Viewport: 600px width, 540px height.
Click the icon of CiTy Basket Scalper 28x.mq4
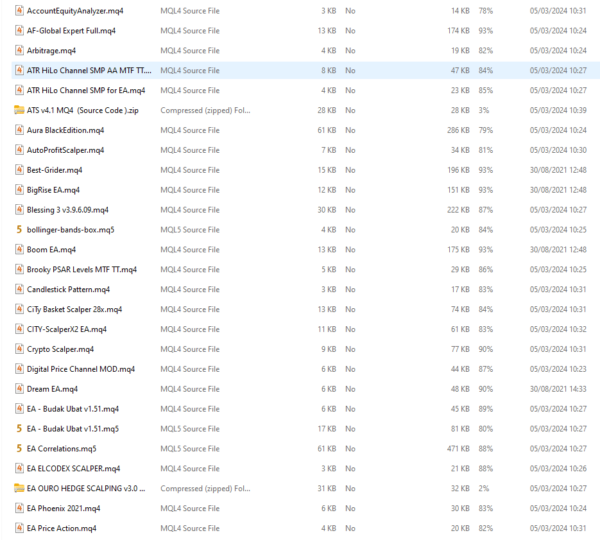[19, 309]
